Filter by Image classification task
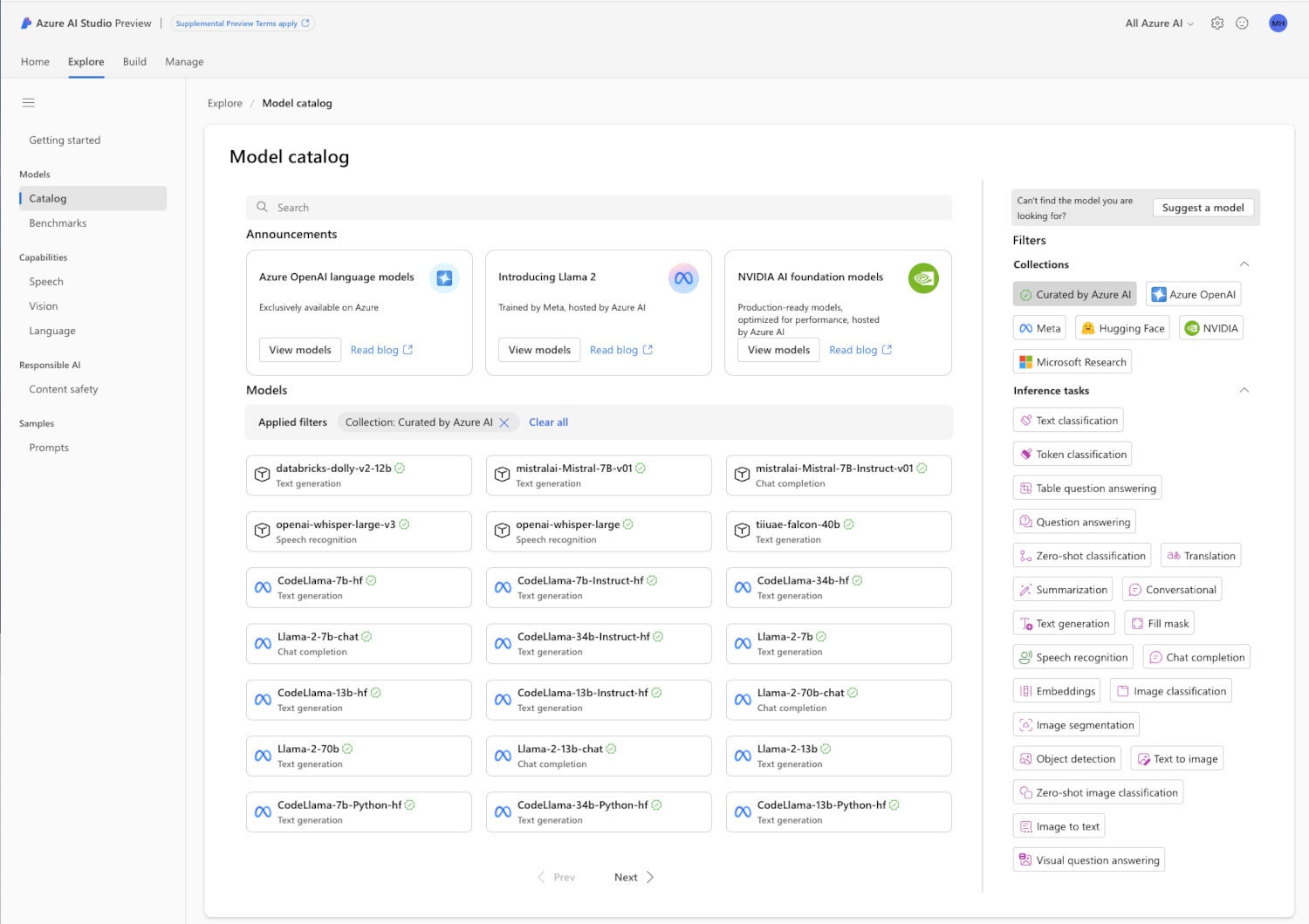Viewport: 1309px width, 924px height. tap(1171, 691)
